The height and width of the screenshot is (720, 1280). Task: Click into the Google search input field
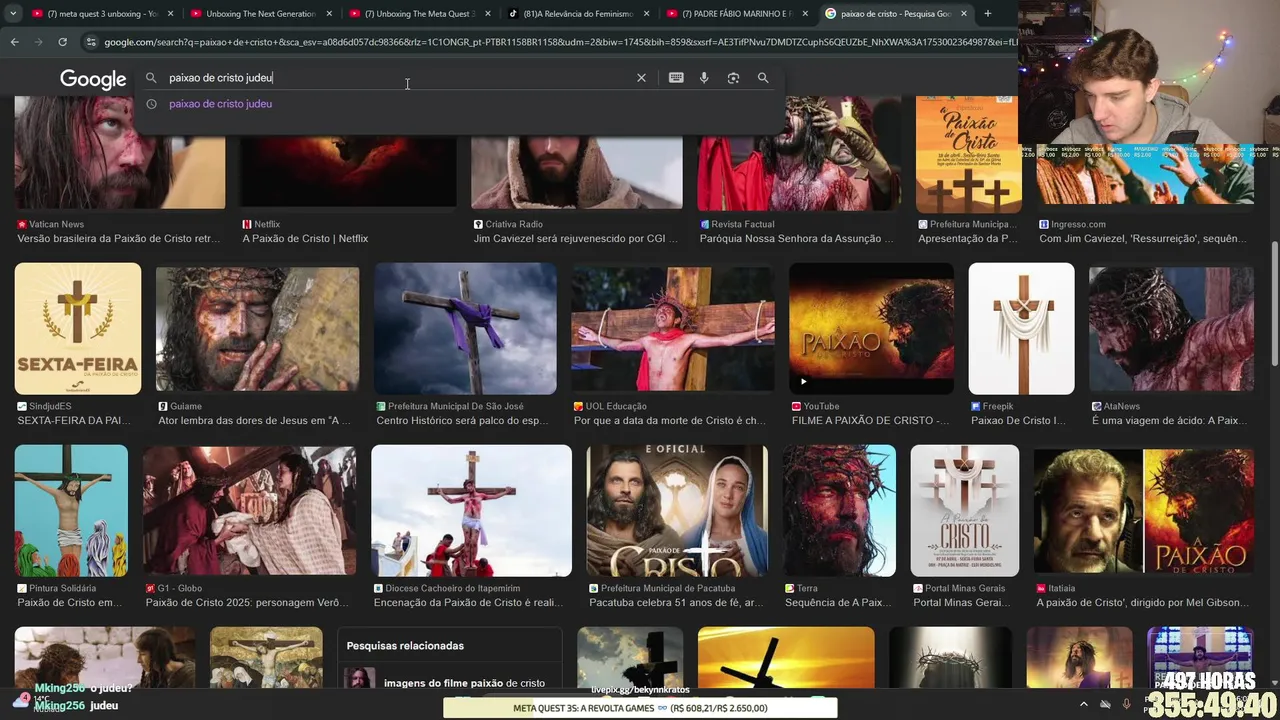(400, 78)
